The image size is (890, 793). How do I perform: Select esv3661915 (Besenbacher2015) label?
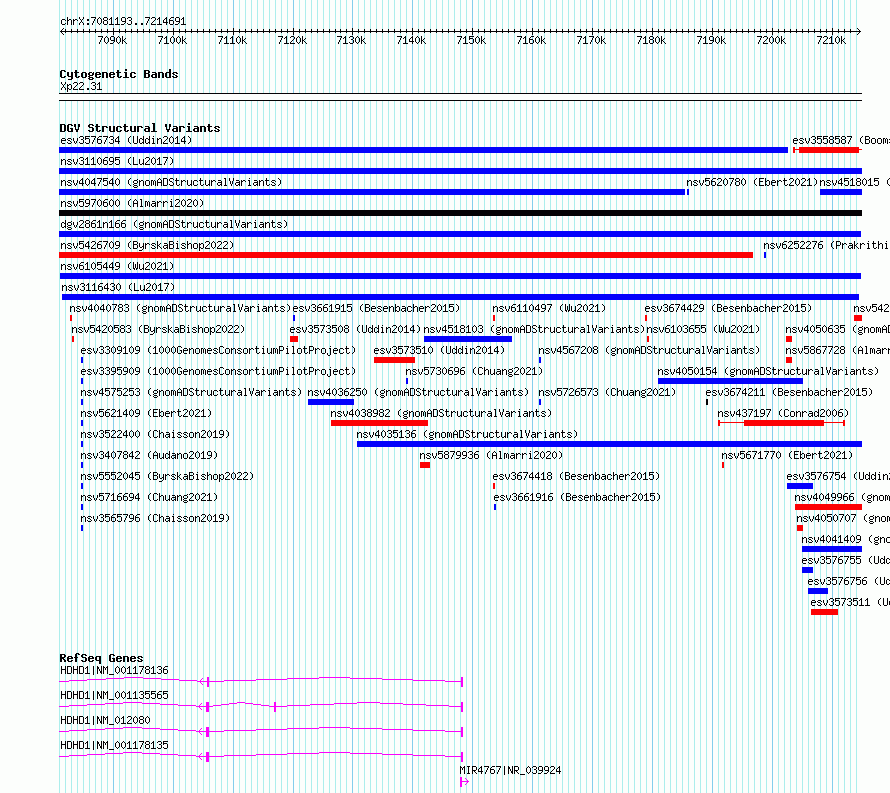tap(376, 308)
